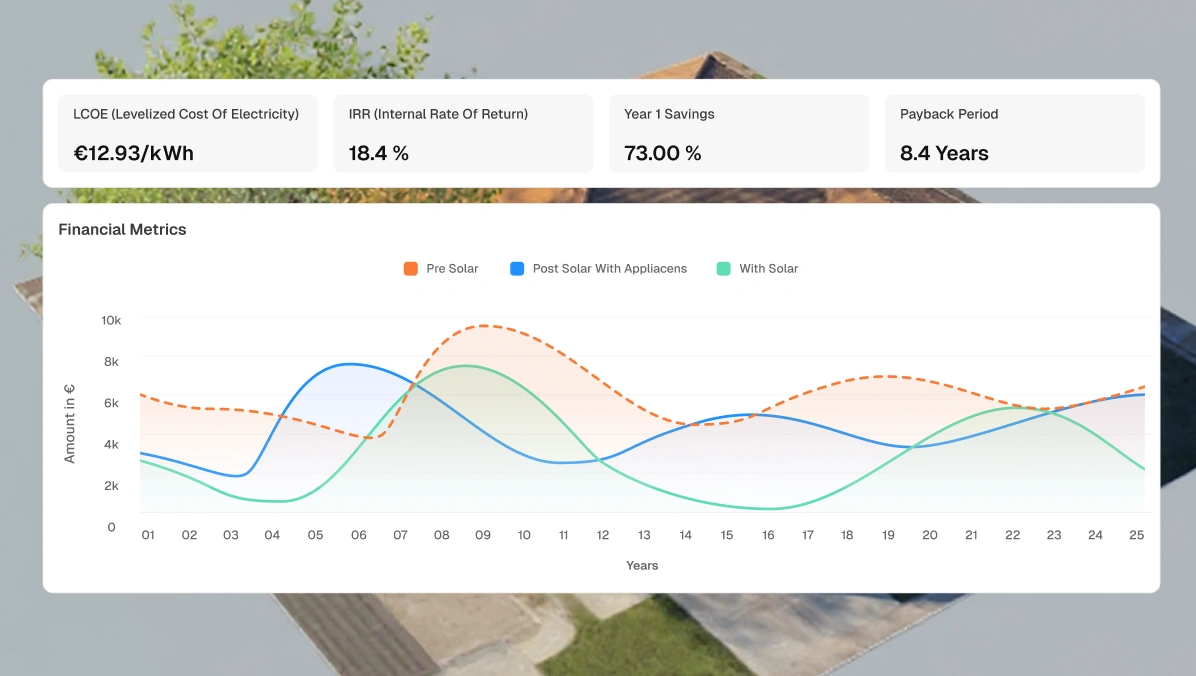Click year 13 on x-axis
The height and width of the screenshot is (676, 1196).
pyautogui.click(x=644, y=535)
